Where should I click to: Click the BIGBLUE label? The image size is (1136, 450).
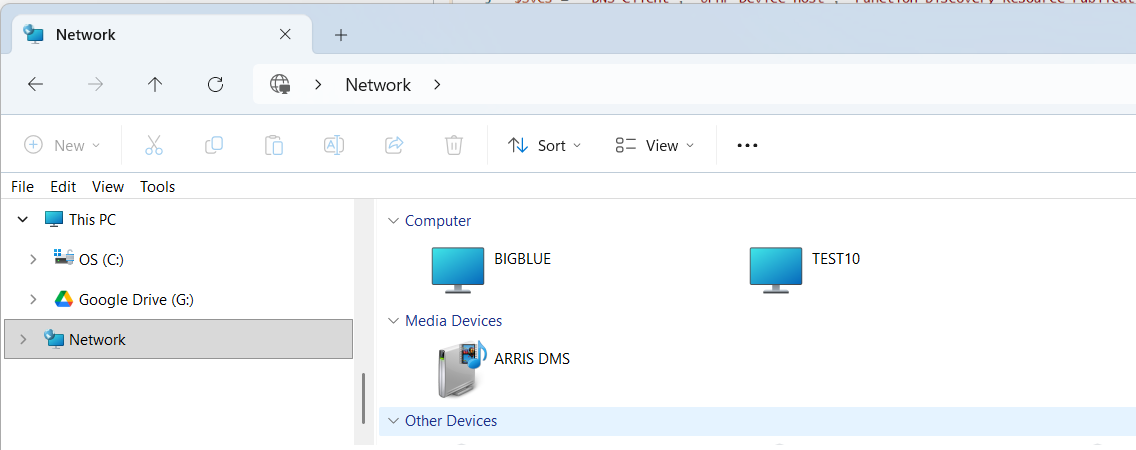coord(522,258)
